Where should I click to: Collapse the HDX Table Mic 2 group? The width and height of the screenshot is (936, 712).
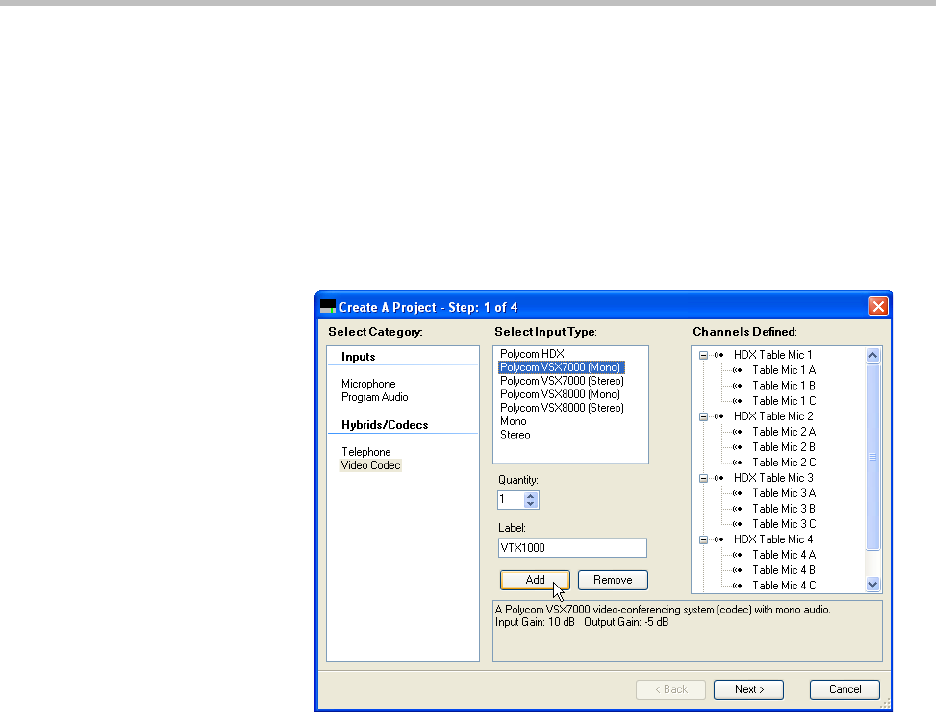703,416
